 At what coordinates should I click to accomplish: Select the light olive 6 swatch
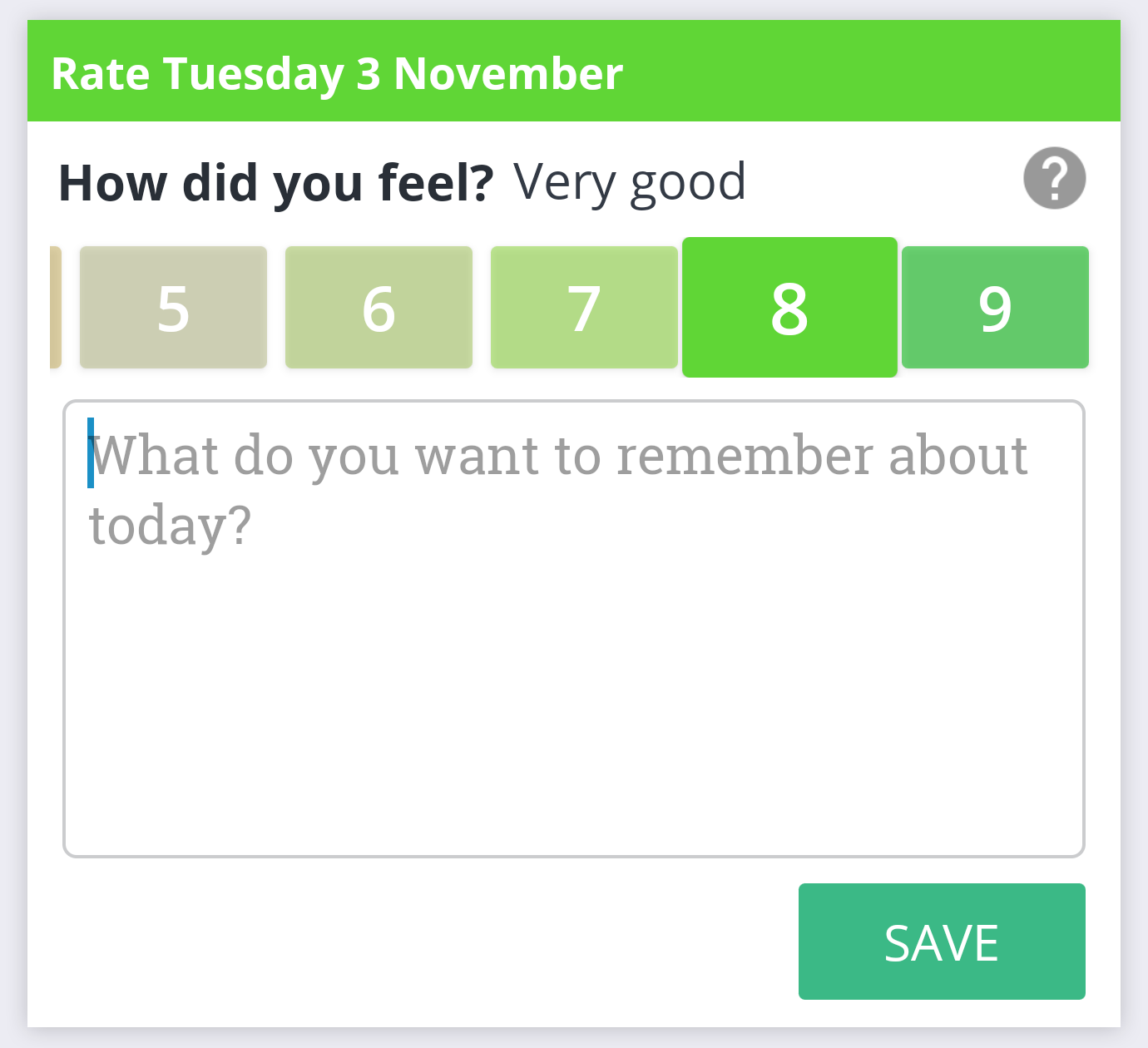(x=379, y=307)
